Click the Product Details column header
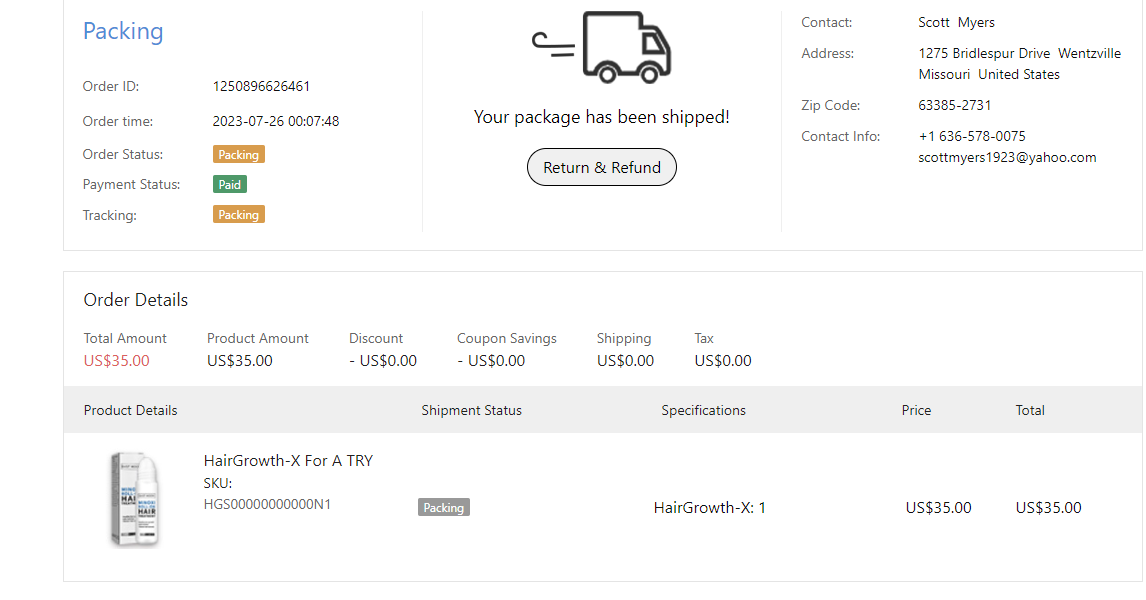 coord(130,410)
